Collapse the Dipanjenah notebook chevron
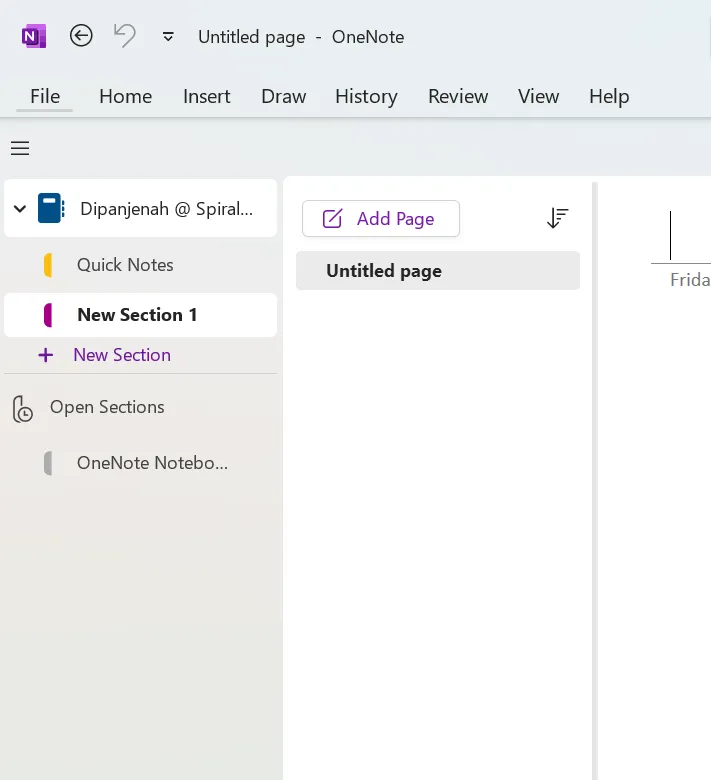711x780 pixels. point(20,208)
